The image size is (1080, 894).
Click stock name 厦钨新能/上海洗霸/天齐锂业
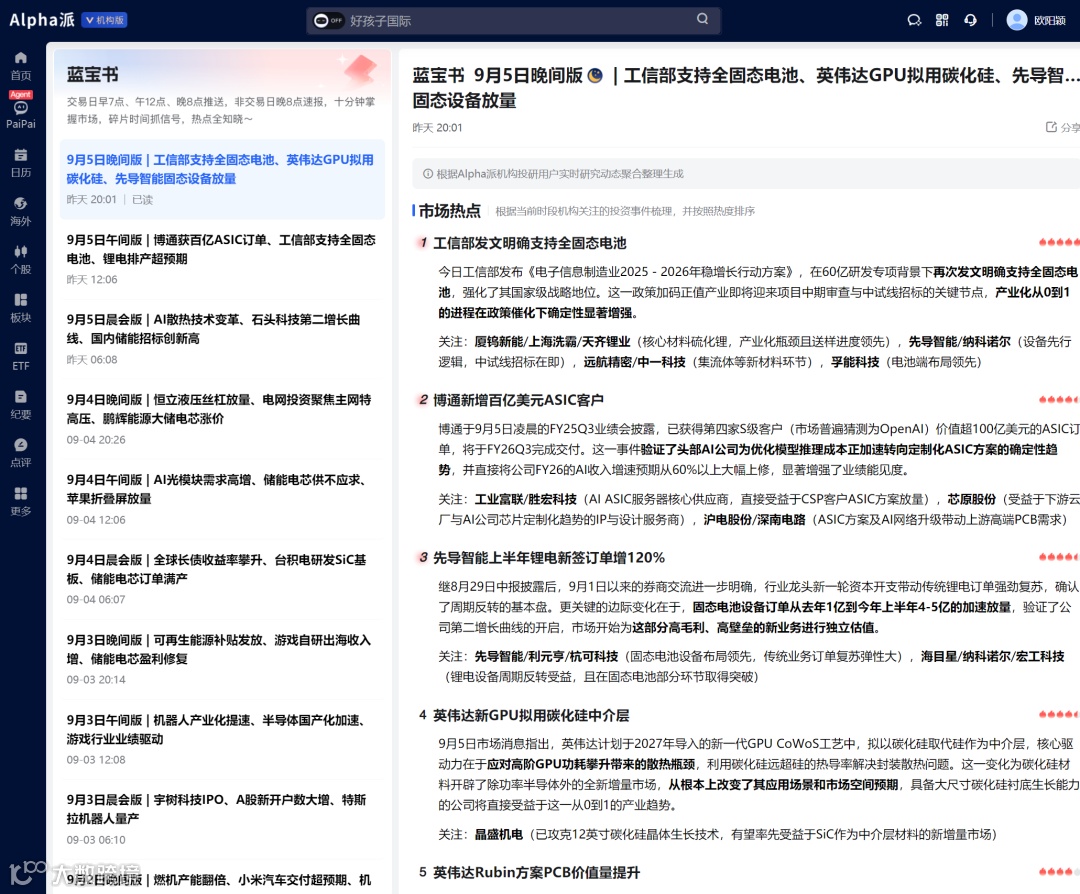click(552, 342)
